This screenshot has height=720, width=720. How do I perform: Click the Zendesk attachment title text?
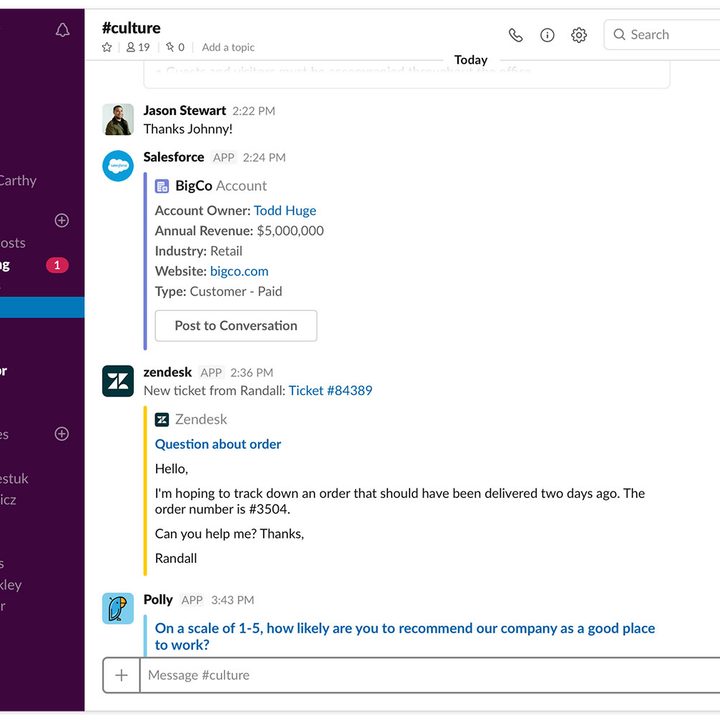[x=201, y=420]
